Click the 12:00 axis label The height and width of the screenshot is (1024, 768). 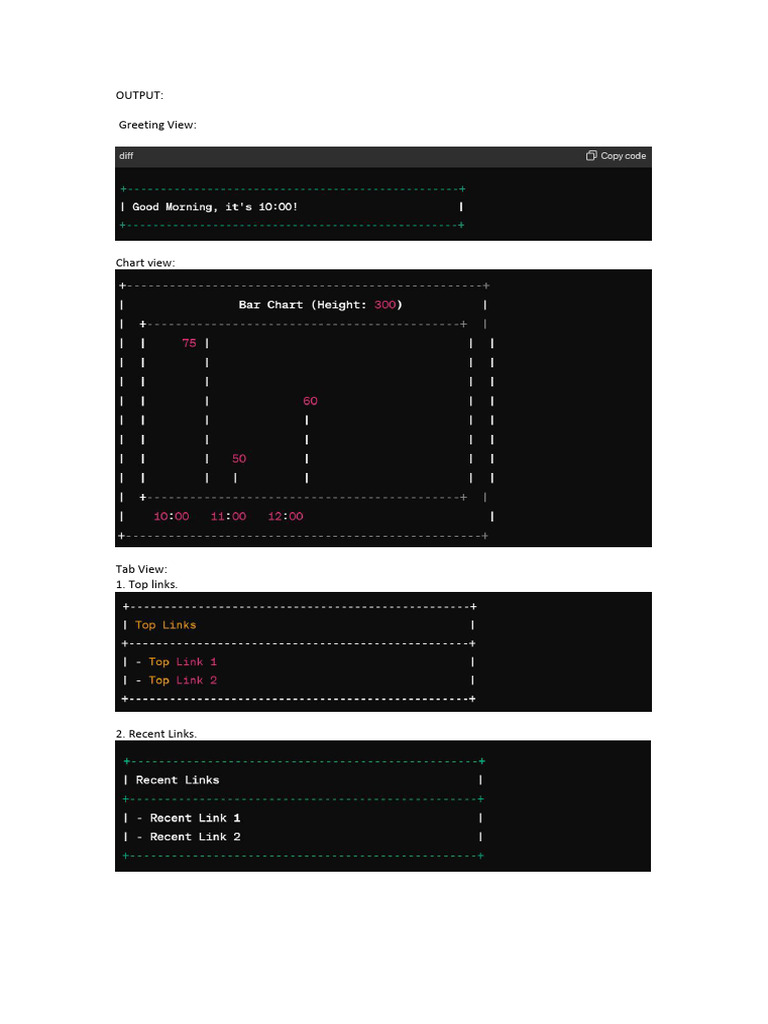point(285,517)
